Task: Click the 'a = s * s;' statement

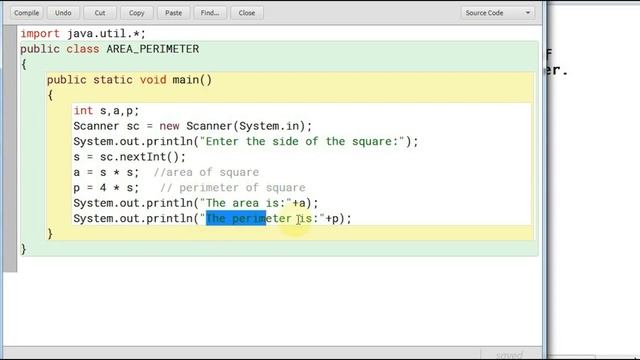Action: pos(106,172)
